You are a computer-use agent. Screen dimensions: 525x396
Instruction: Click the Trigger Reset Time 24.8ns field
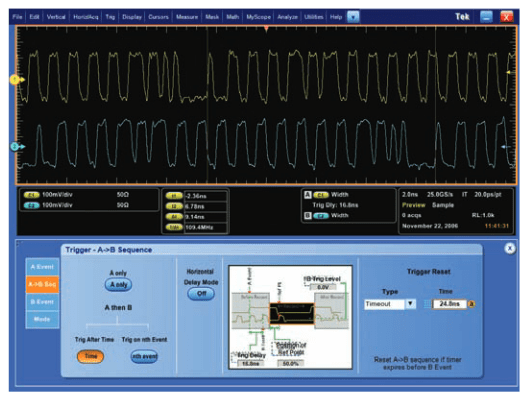(449, 304)
